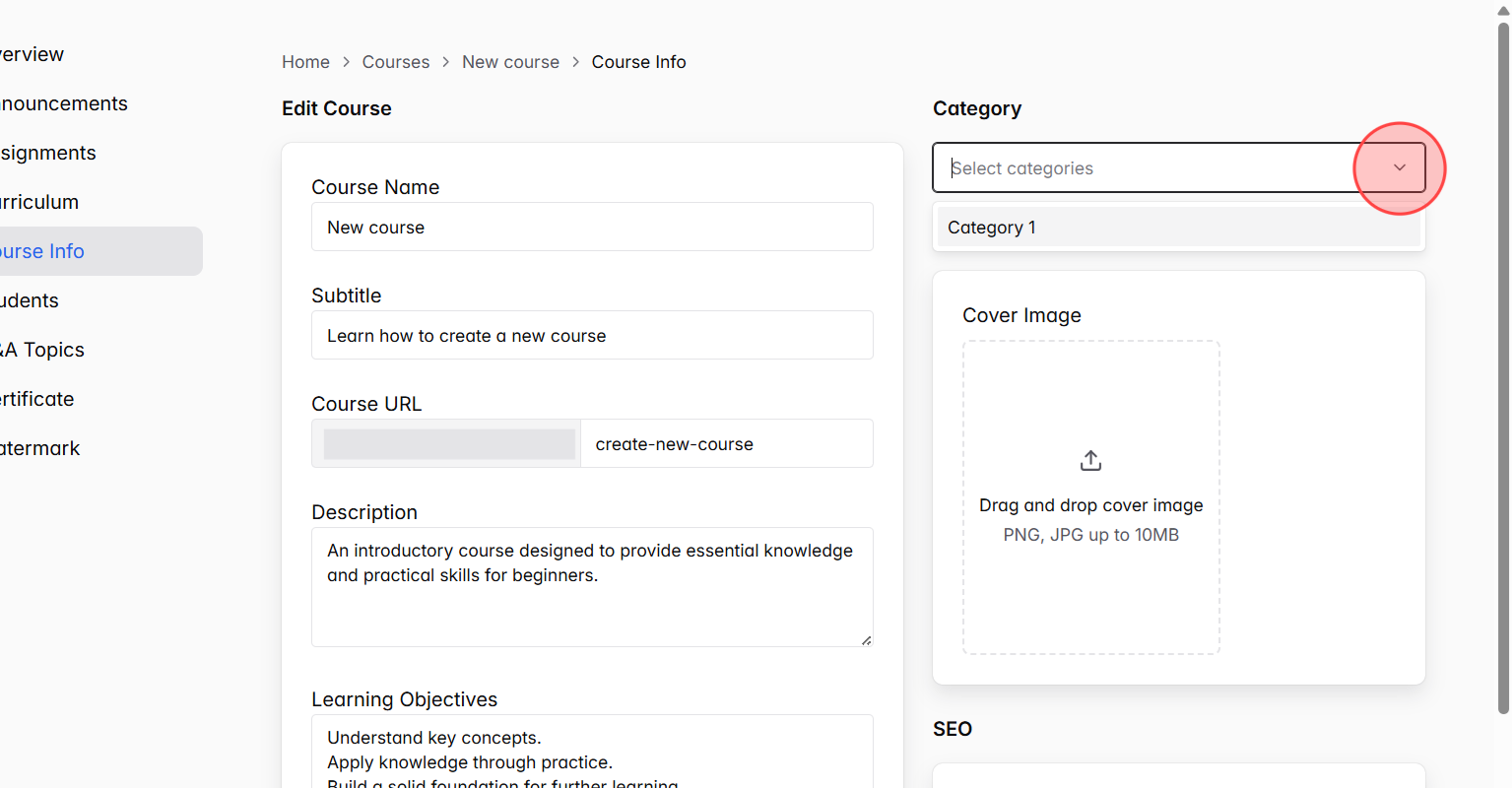Screen dimensions: 1512x788
Task: Navigate to Home via breadcrumb
Action: [x=305, y=61]
